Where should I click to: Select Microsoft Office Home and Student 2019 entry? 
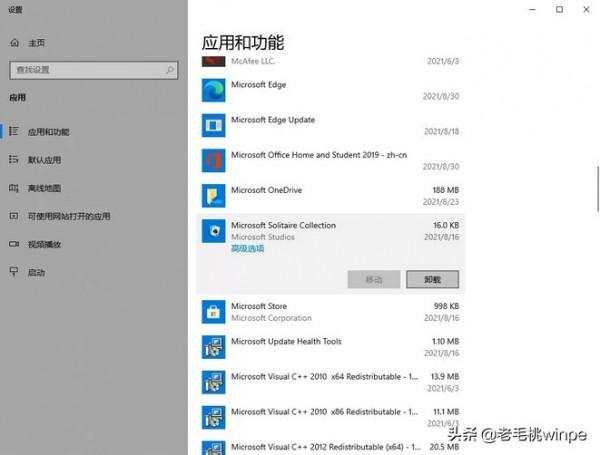point(319,155)
